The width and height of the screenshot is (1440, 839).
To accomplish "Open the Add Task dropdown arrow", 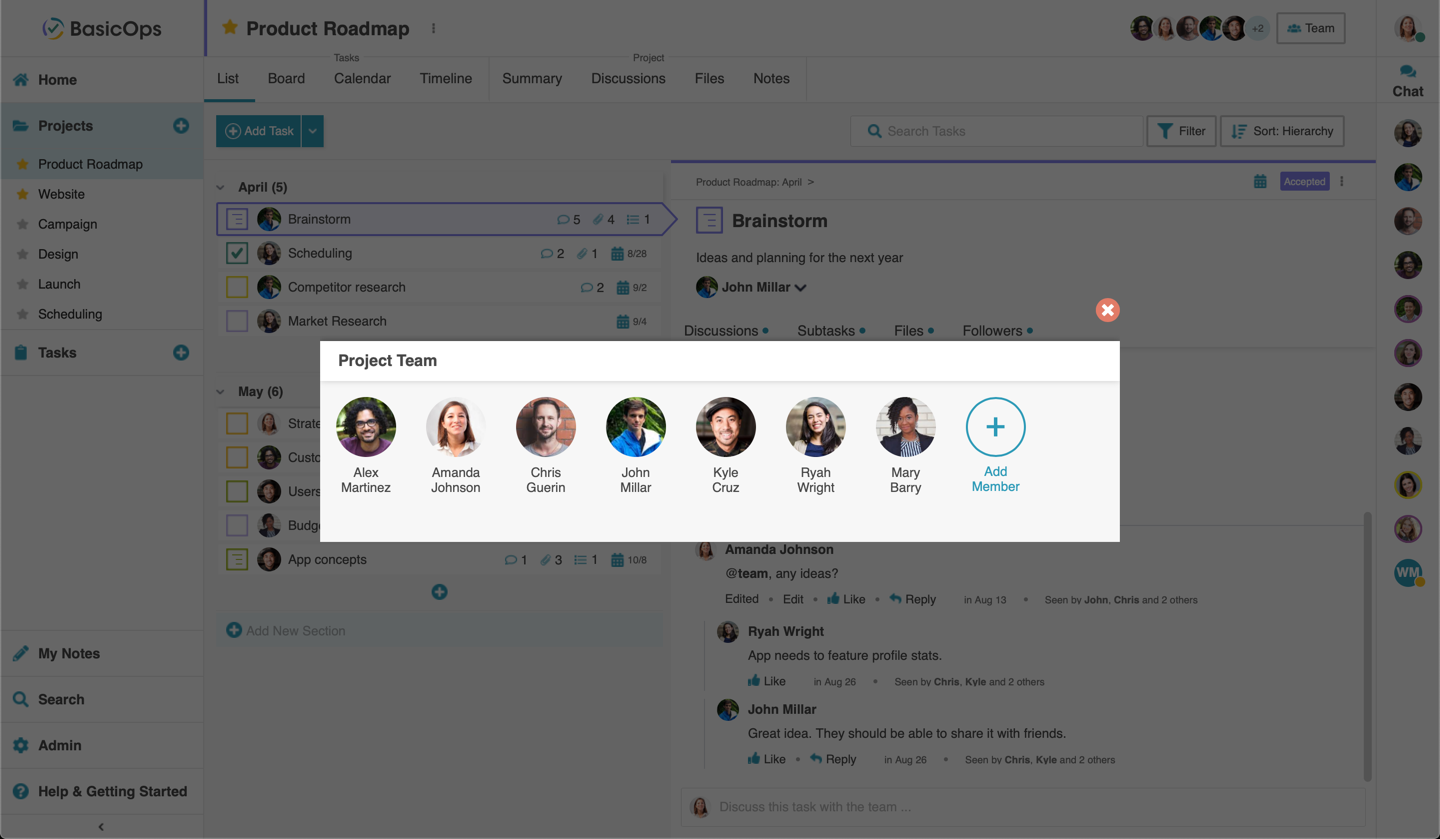I will [x=313, y=131].
